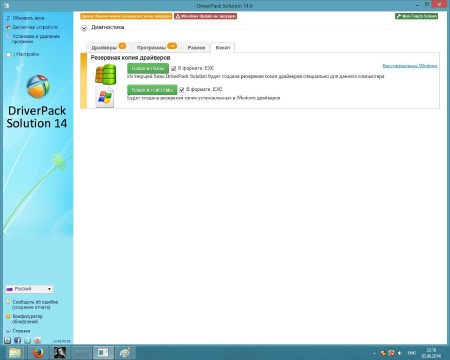Click the first social icon beside Facebook

tap(7, 340)
